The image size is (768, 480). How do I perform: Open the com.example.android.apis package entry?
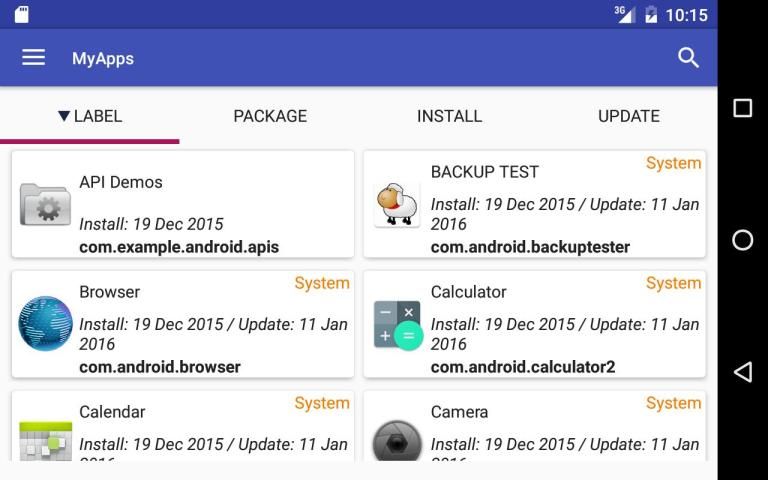(x=179, y=247)
